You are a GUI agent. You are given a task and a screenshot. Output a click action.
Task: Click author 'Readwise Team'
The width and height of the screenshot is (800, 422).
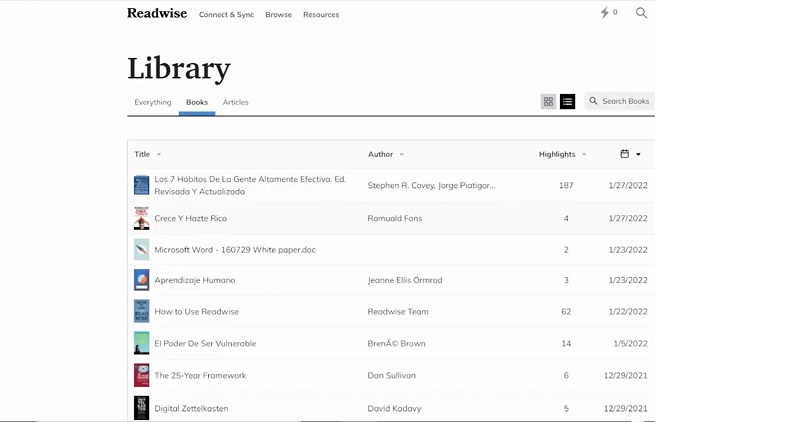coord(398,311)
